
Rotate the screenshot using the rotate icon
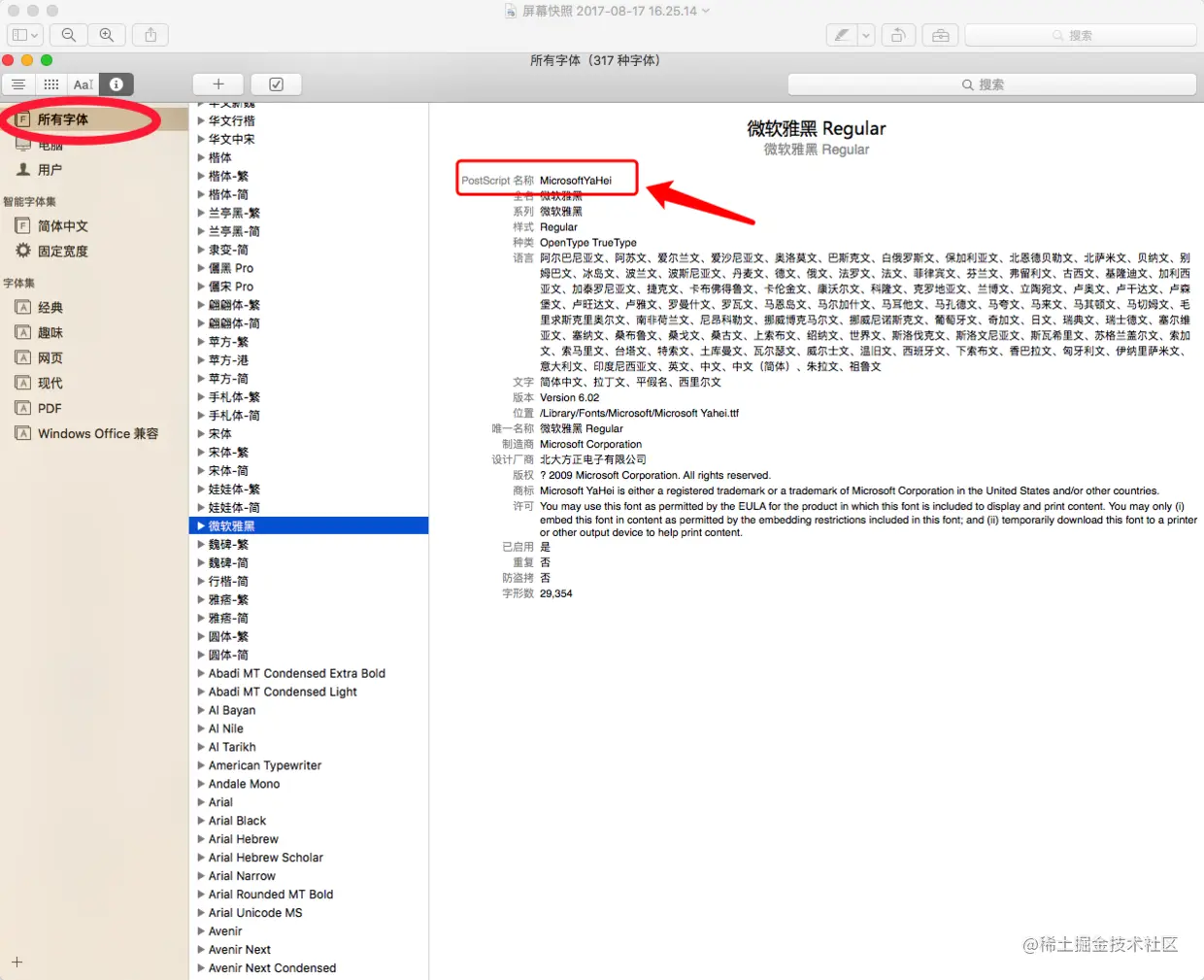tap(898, 34)
